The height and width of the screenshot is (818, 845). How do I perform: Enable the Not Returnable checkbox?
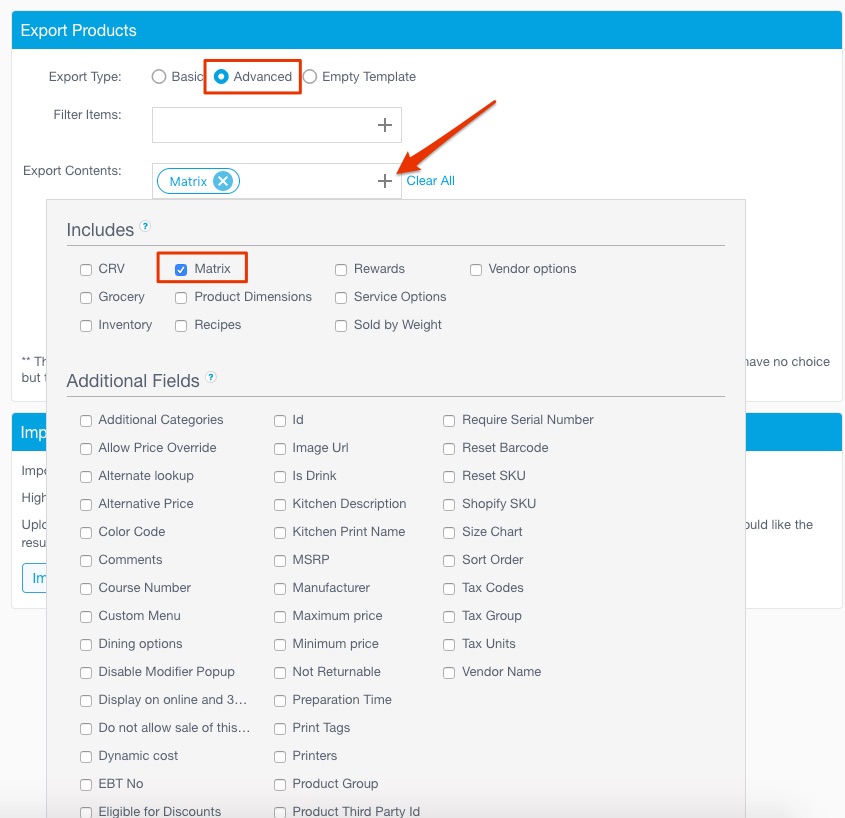tap(280, 673)
